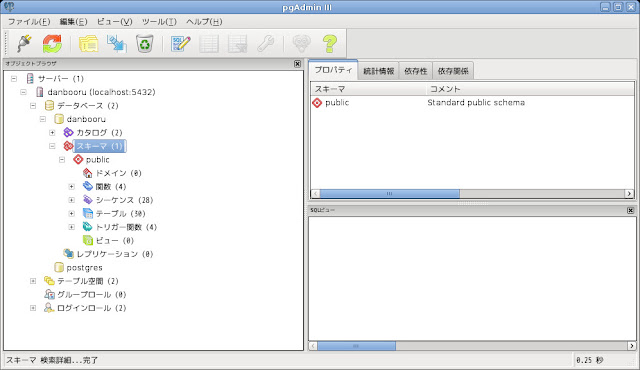Click the properties list horizontal scrollbar thumb
640x370 pixels.
(389, 193)
